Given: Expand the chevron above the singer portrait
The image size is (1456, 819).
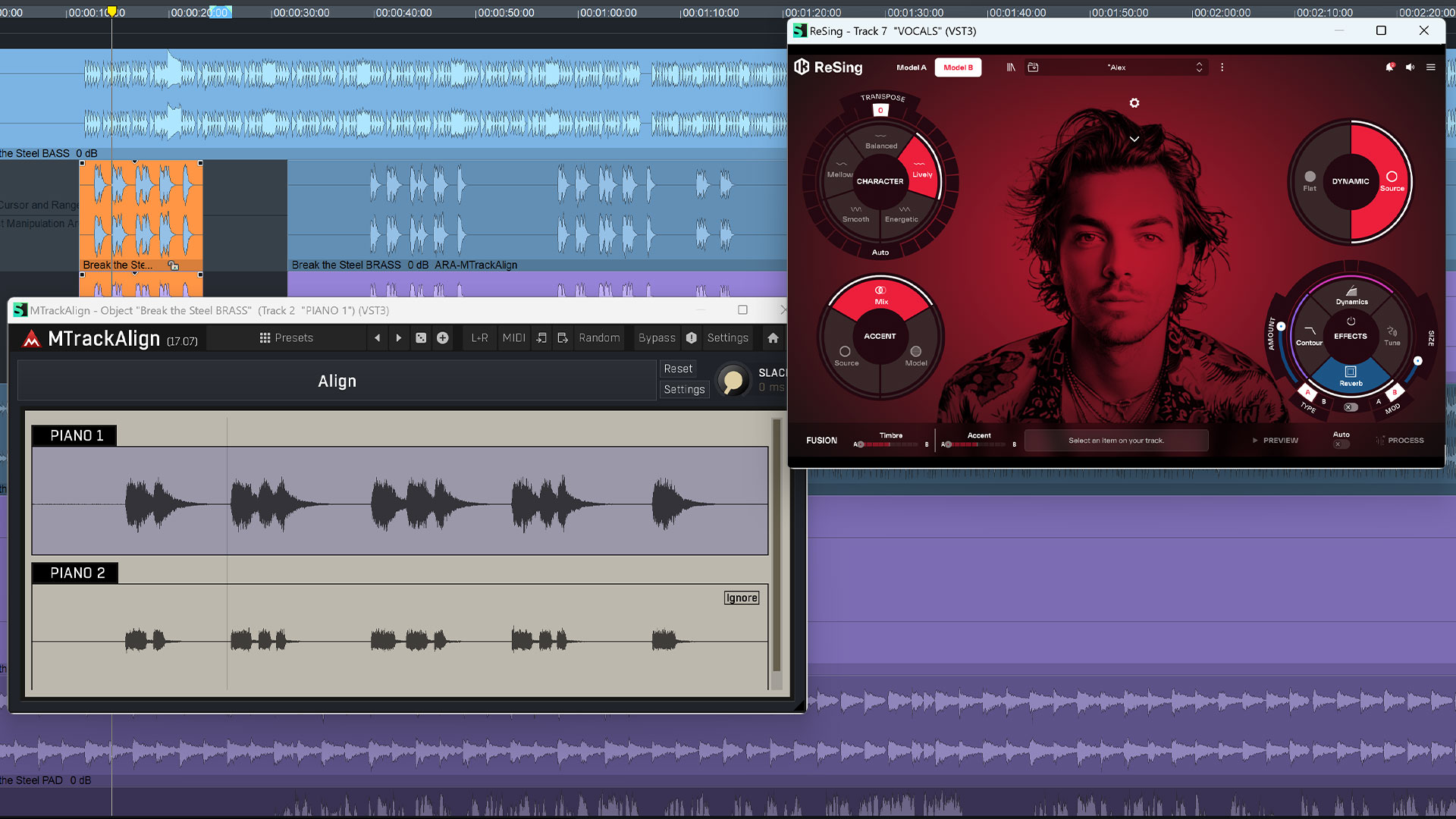Looking at the screenshot, I should (x=1134, y=140).
